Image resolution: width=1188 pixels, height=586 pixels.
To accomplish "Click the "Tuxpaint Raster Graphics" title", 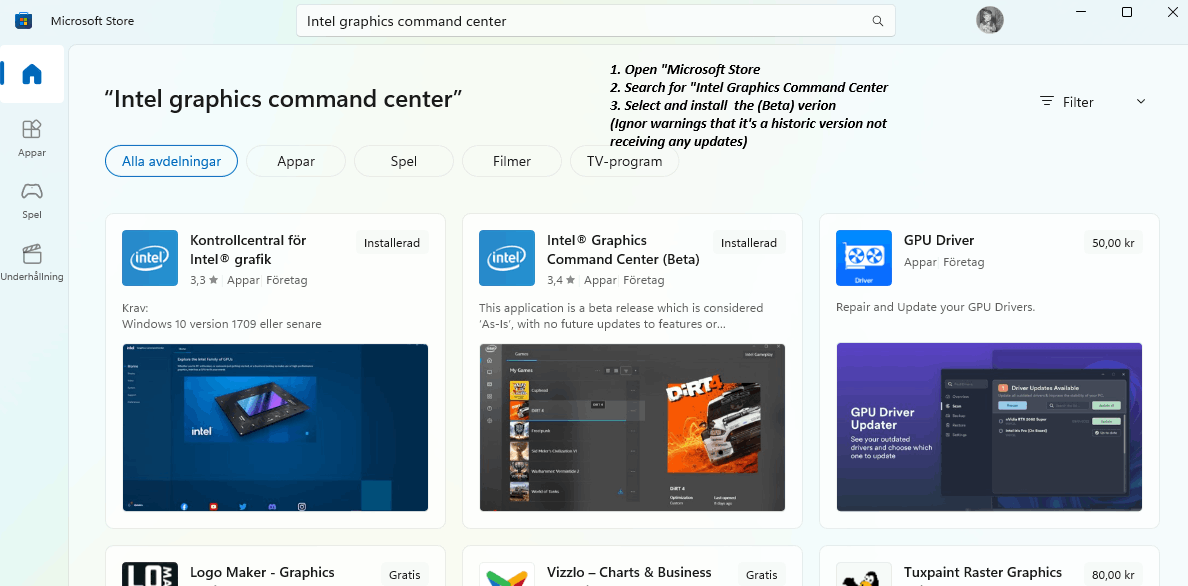I will (983, 572).
